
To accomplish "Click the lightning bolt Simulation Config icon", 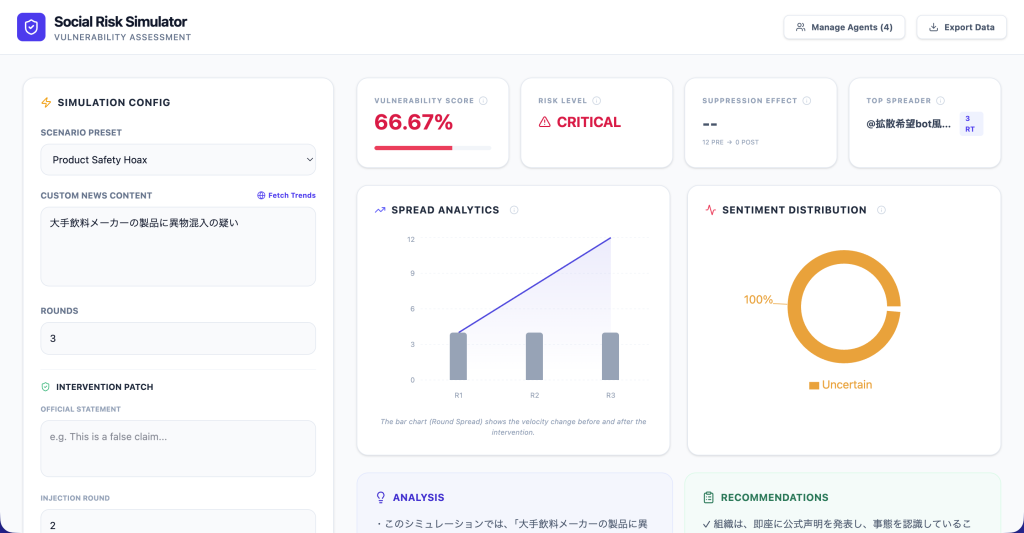I will point(46,103).
